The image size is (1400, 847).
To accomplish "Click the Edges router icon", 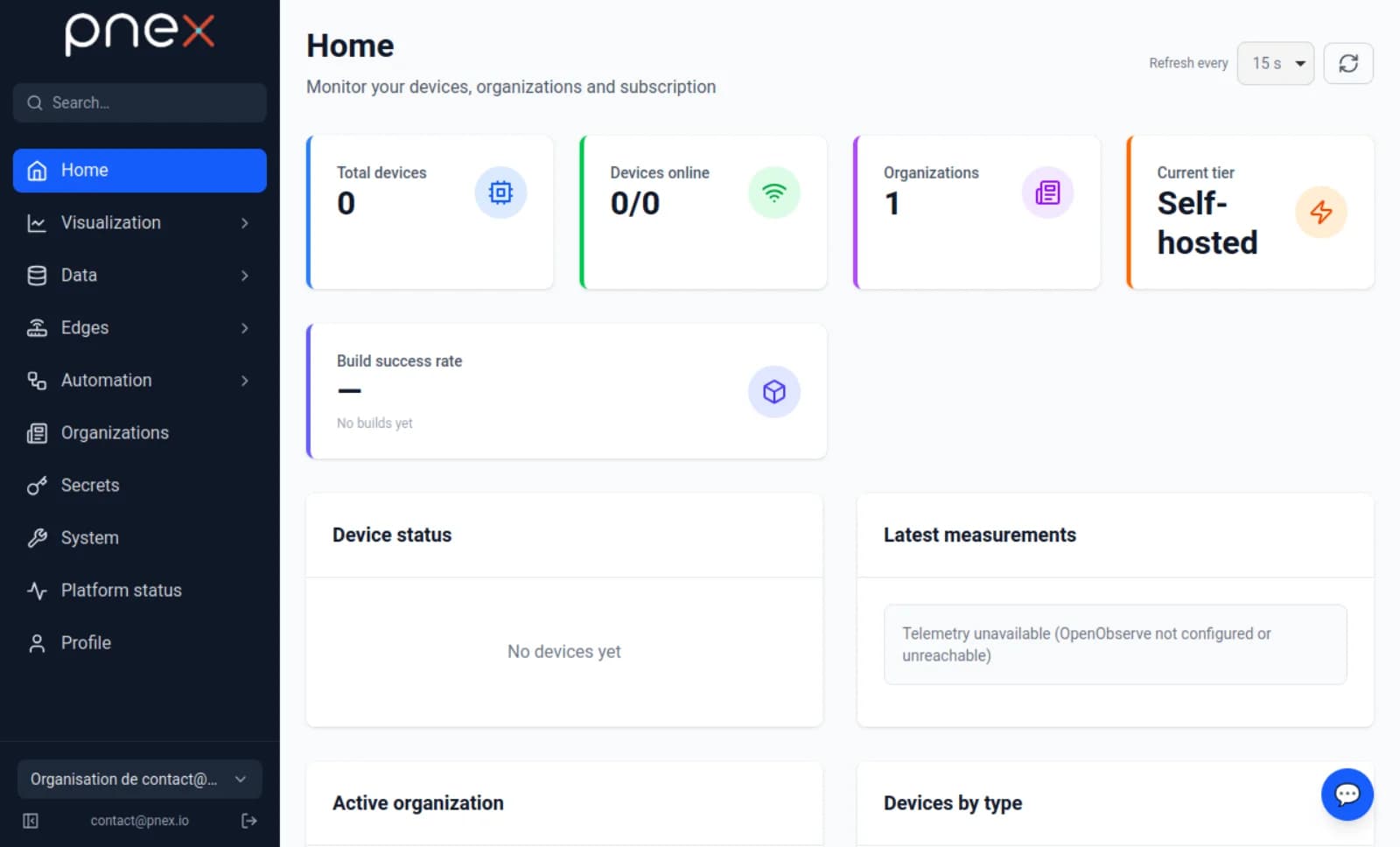I will tap(37, 328).
